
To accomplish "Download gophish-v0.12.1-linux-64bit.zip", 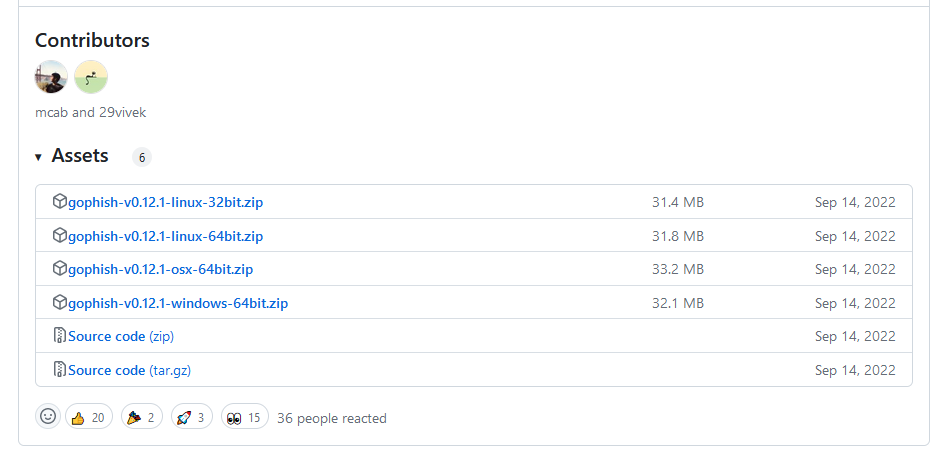I will pyautogui.click(x=165, y=236).
